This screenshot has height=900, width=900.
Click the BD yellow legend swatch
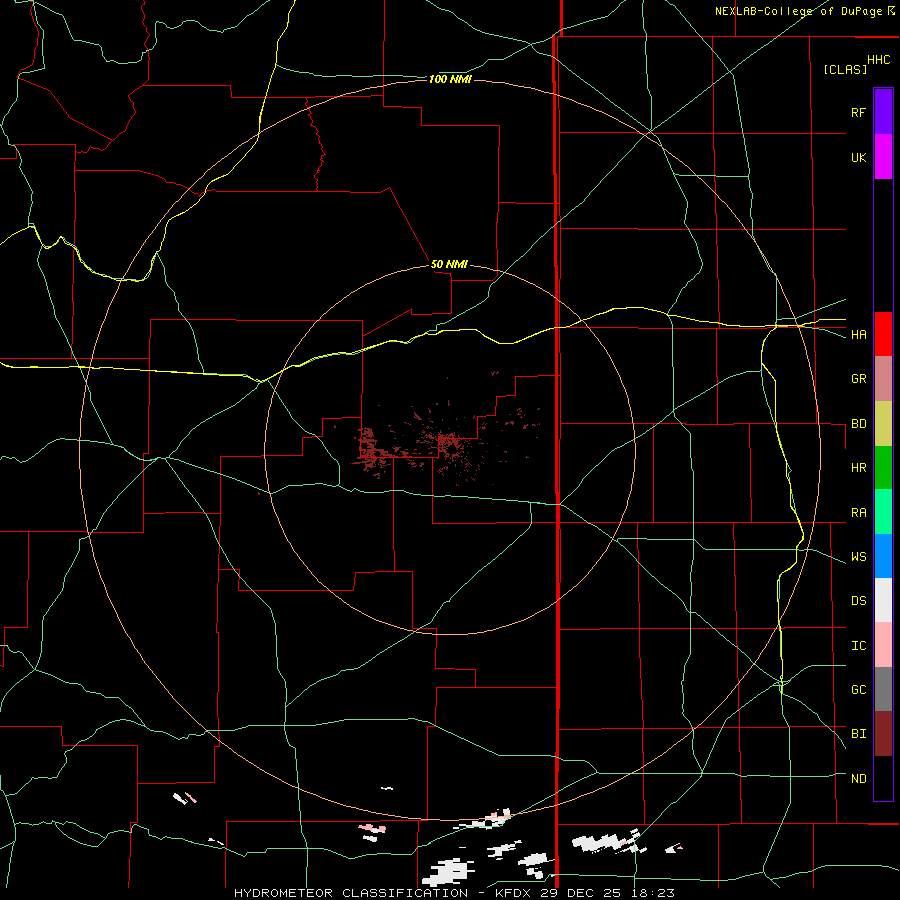tap(883, 424)
